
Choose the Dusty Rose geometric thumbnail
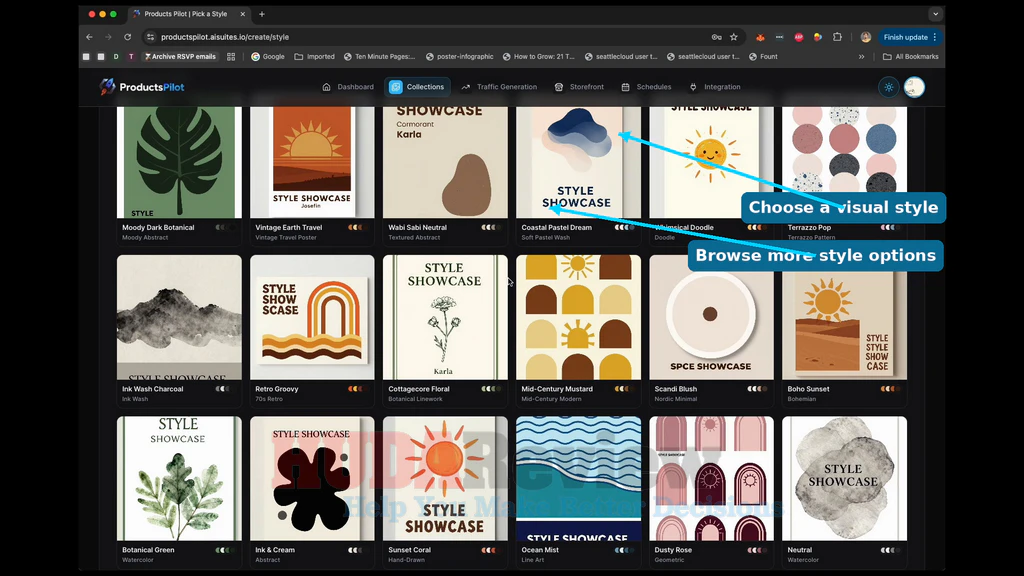(711, 479)
